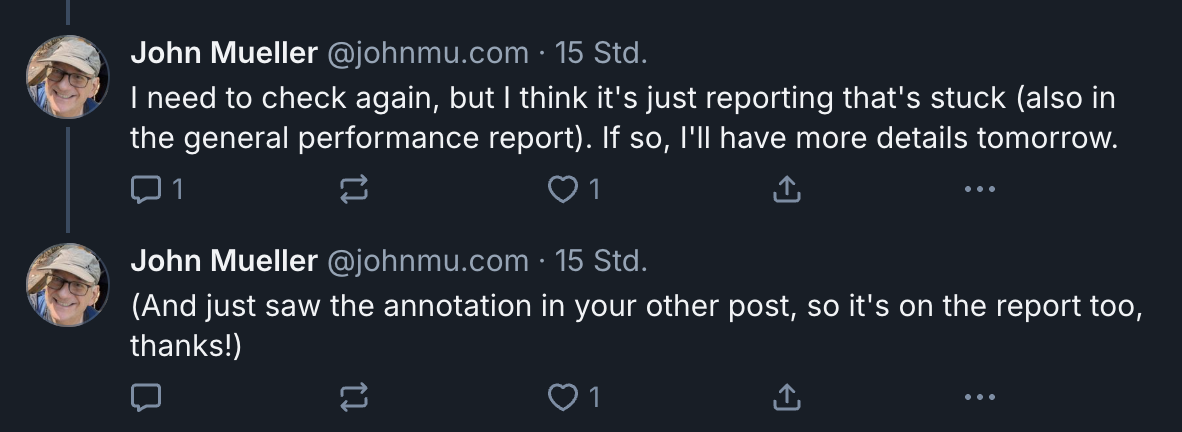The width and height of the screenshot is (1182, 432).
Task: Click the "15 Std." timestamp on the second post
Action: point(601,262)
